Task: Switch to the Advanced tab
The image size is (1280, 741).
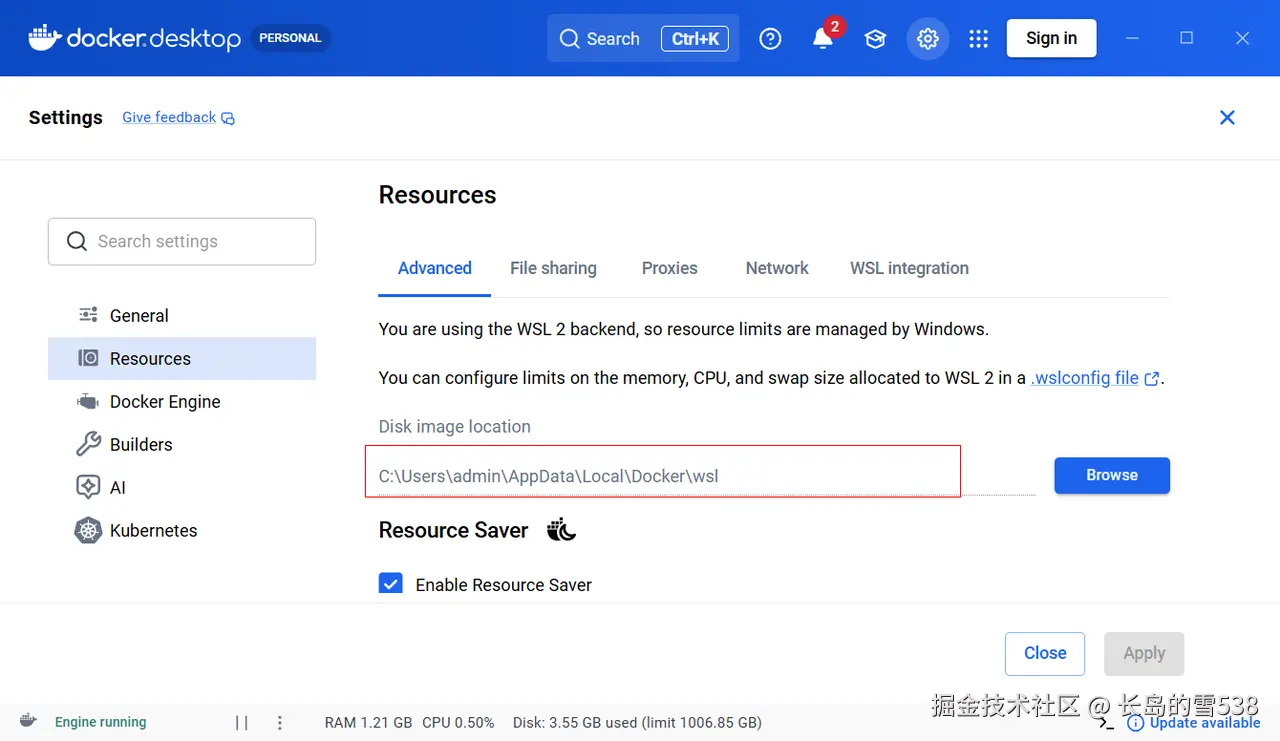Action: (x=435, y=268)
